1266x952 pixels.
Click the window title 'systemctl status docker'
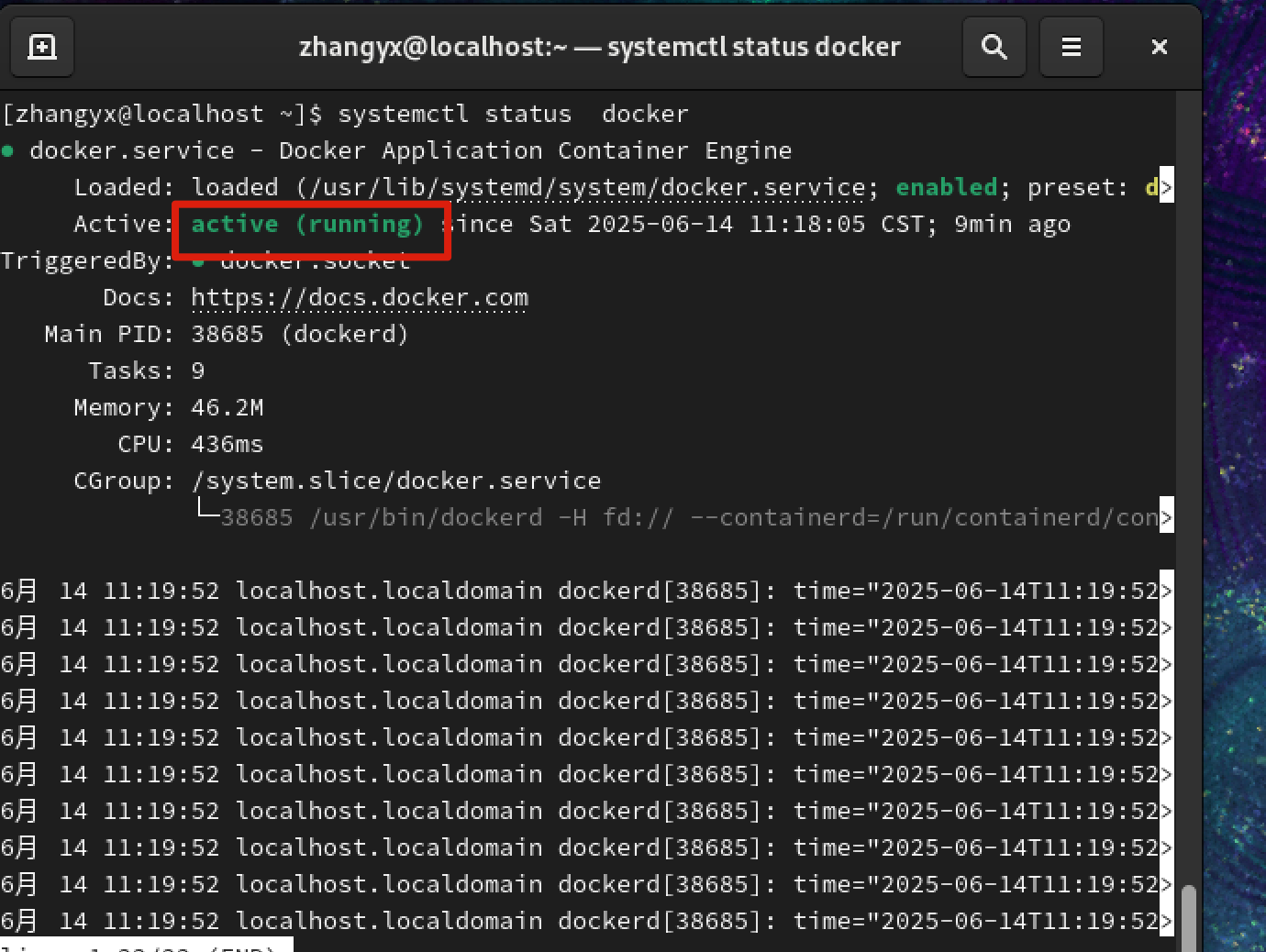coord(754,47)
